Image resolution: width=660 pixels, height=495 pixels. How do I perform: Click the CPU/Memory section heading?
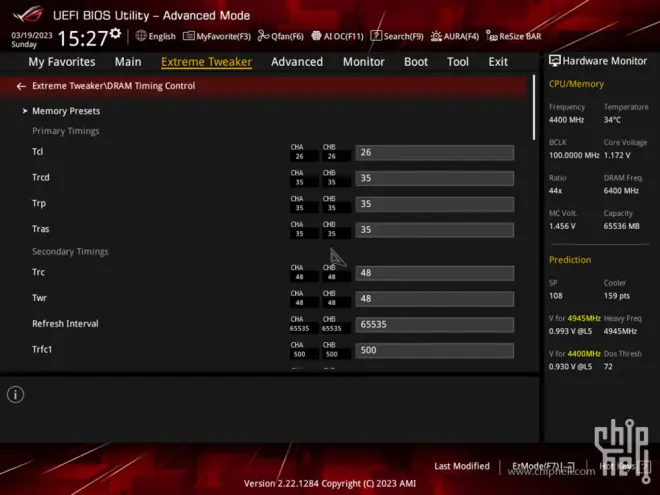coord(576,84)
